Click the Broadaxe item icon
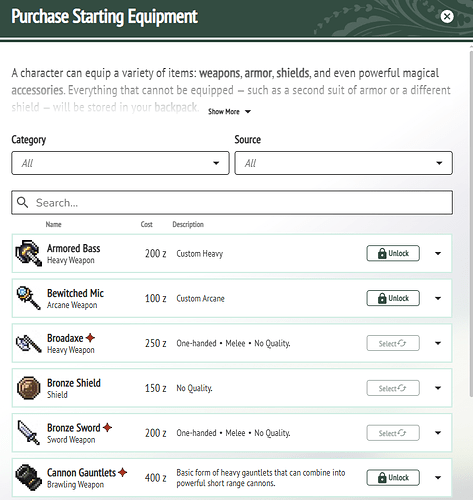The height and width of the screenshot is (500, 473). 29,343
